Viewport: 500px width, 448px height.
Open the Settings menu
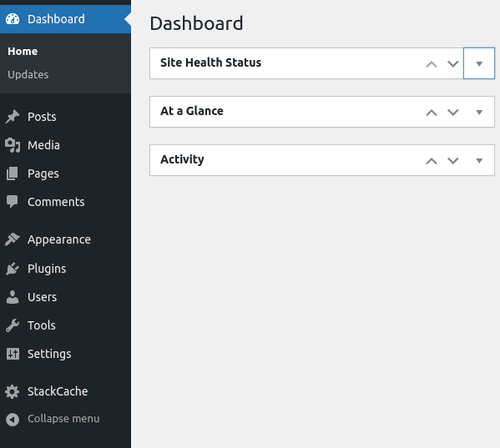coord(49,354)
